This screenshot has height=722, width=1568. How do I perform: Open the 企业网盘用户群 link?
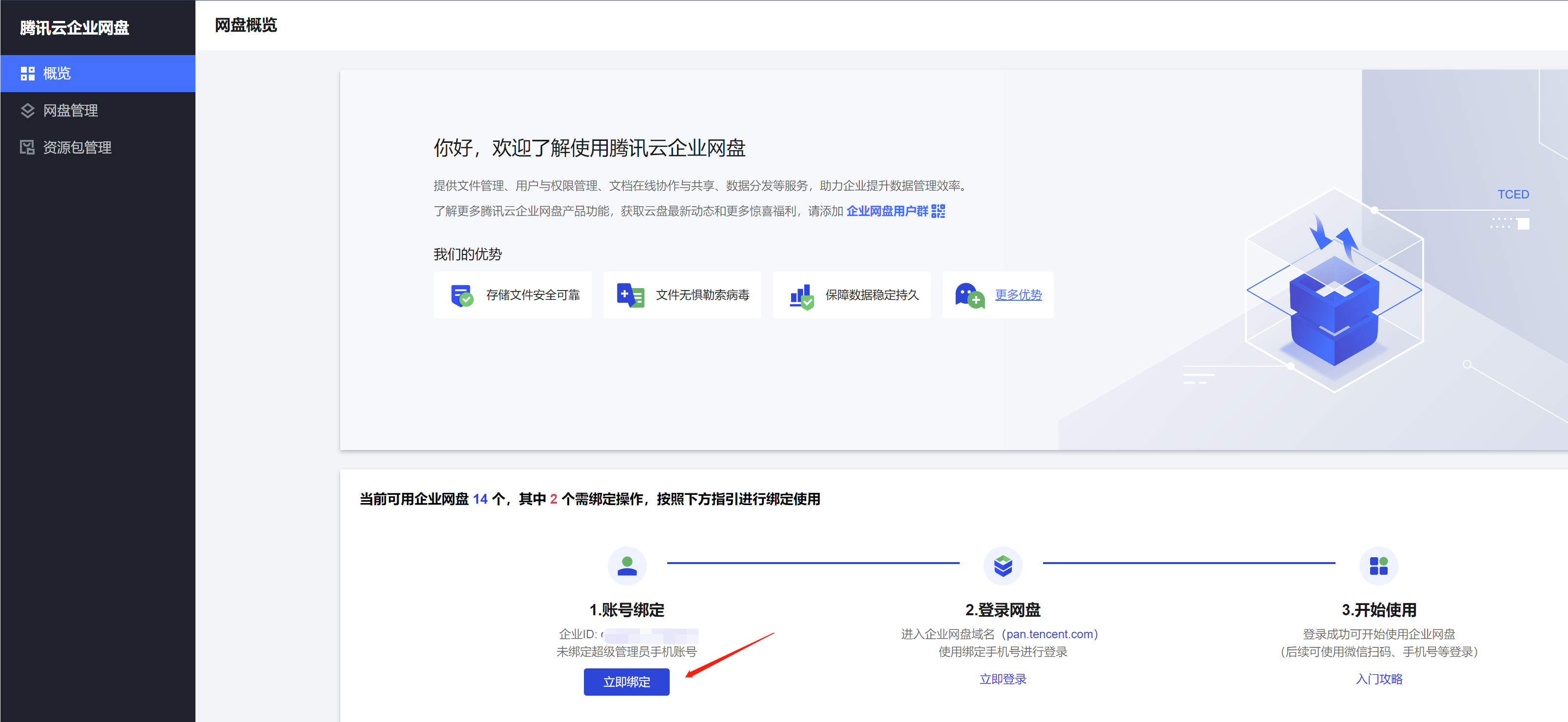(x=887, y=211)
